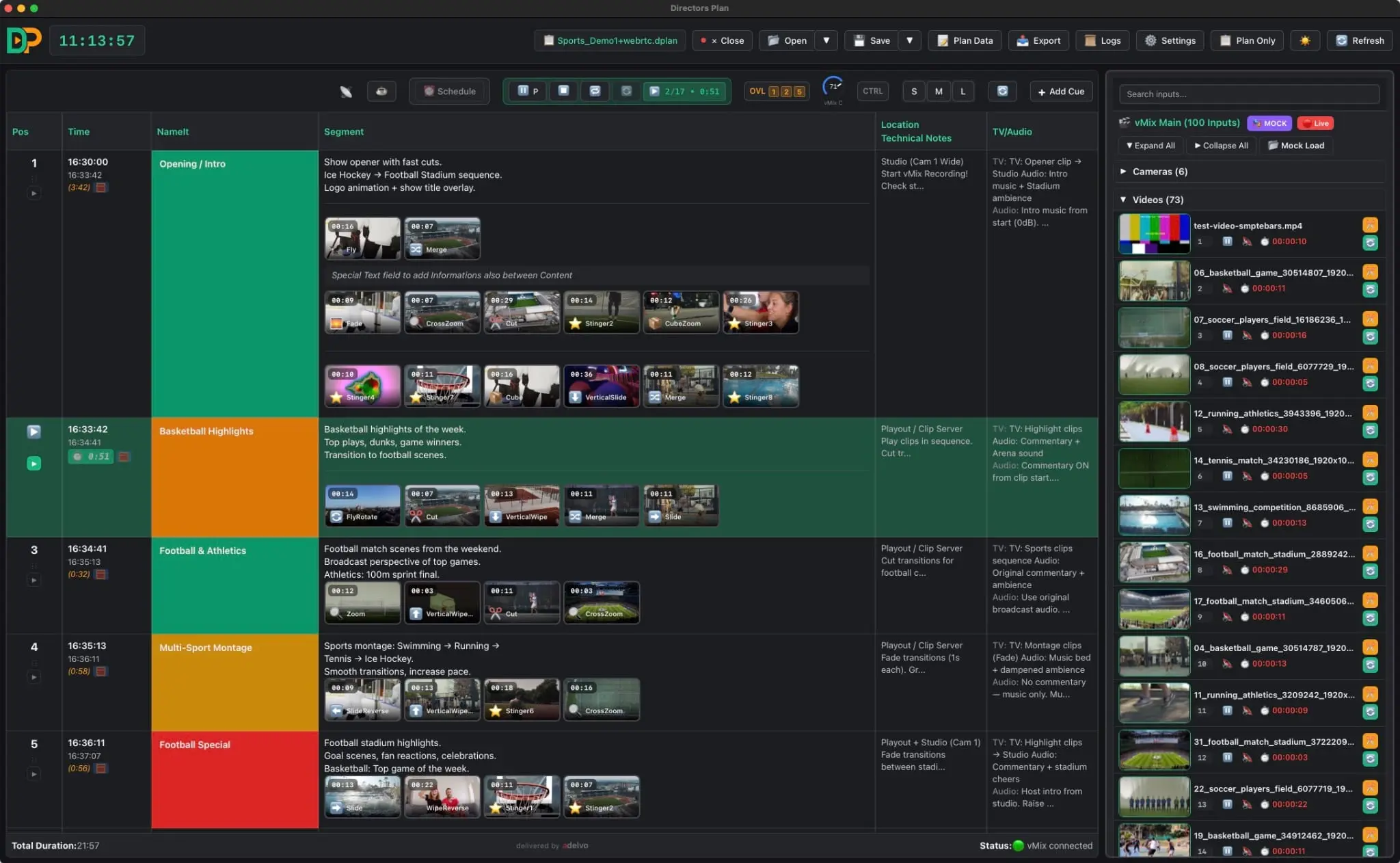
Task: Toggle the sun light theme icon
Action: click(x=1305, y=40)
